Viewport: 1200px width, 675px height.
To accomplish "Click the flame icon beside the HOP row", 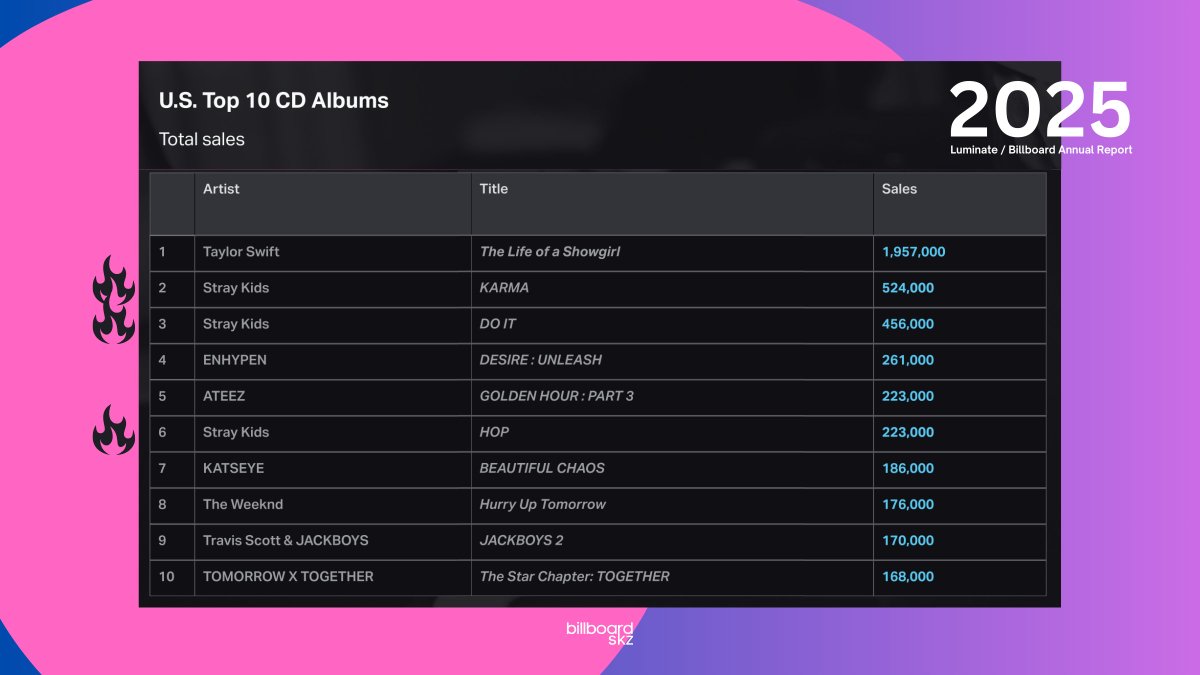I will pyautogui.click(x=114, y=430).
